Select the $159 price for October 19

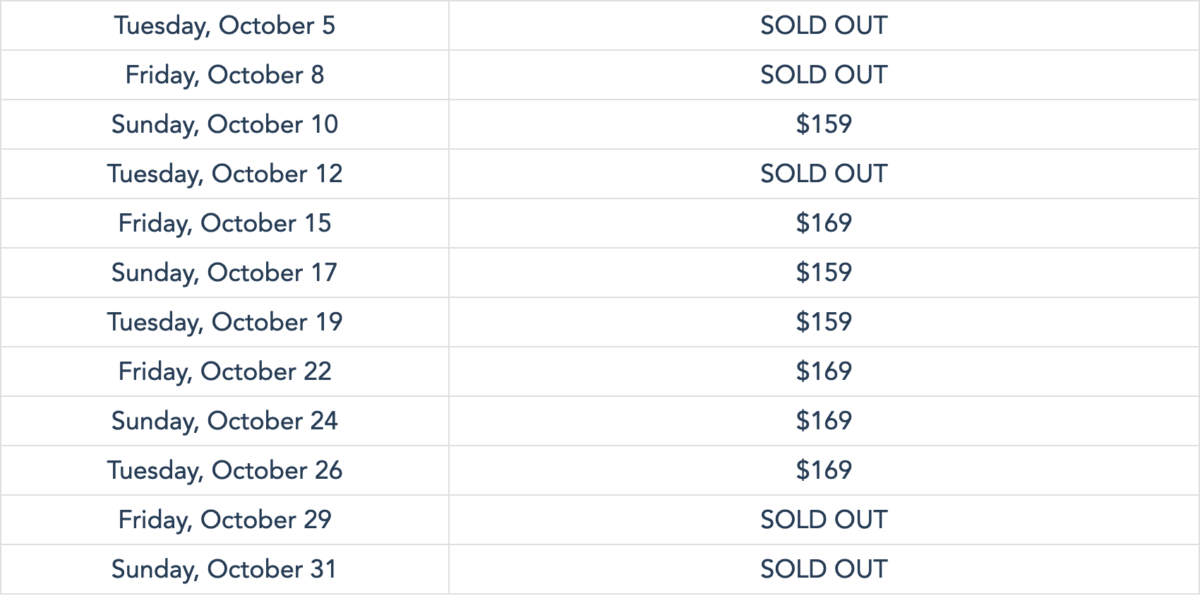pos(823,322)
